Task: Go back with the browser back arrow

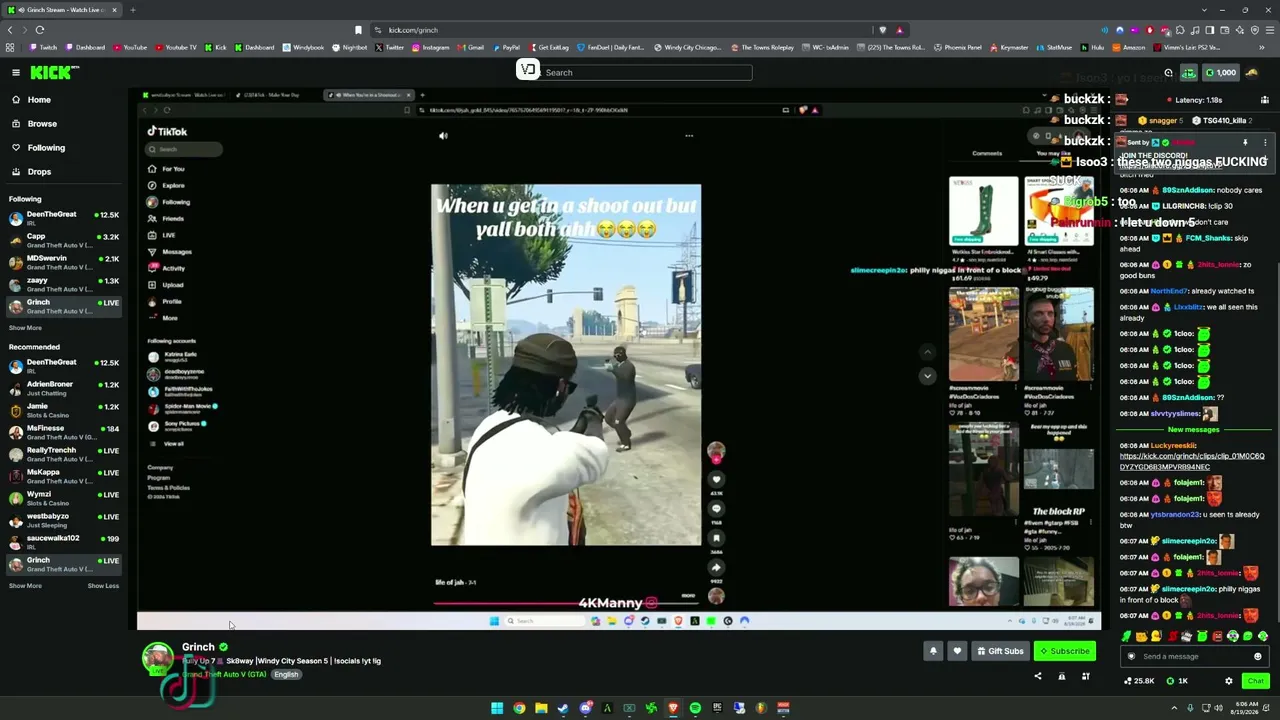Action: click(10, 30)
